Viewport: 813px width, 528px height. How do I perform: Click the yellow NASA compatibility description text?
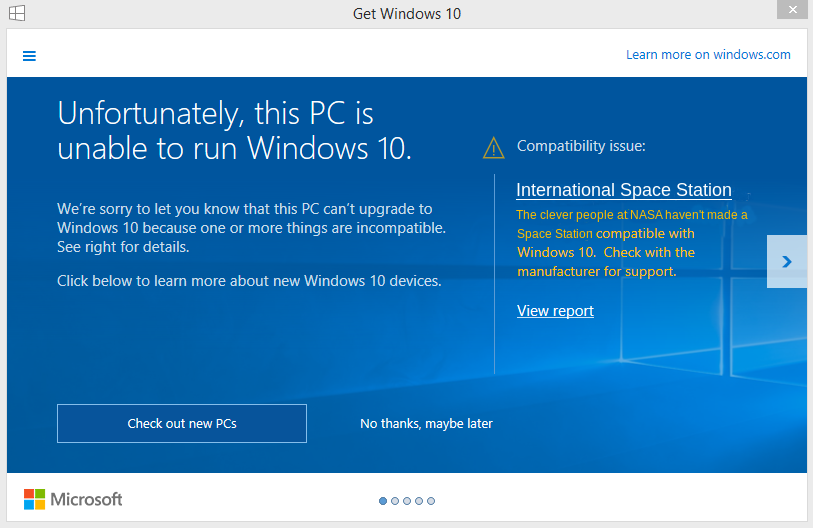[x=632, y=243]
